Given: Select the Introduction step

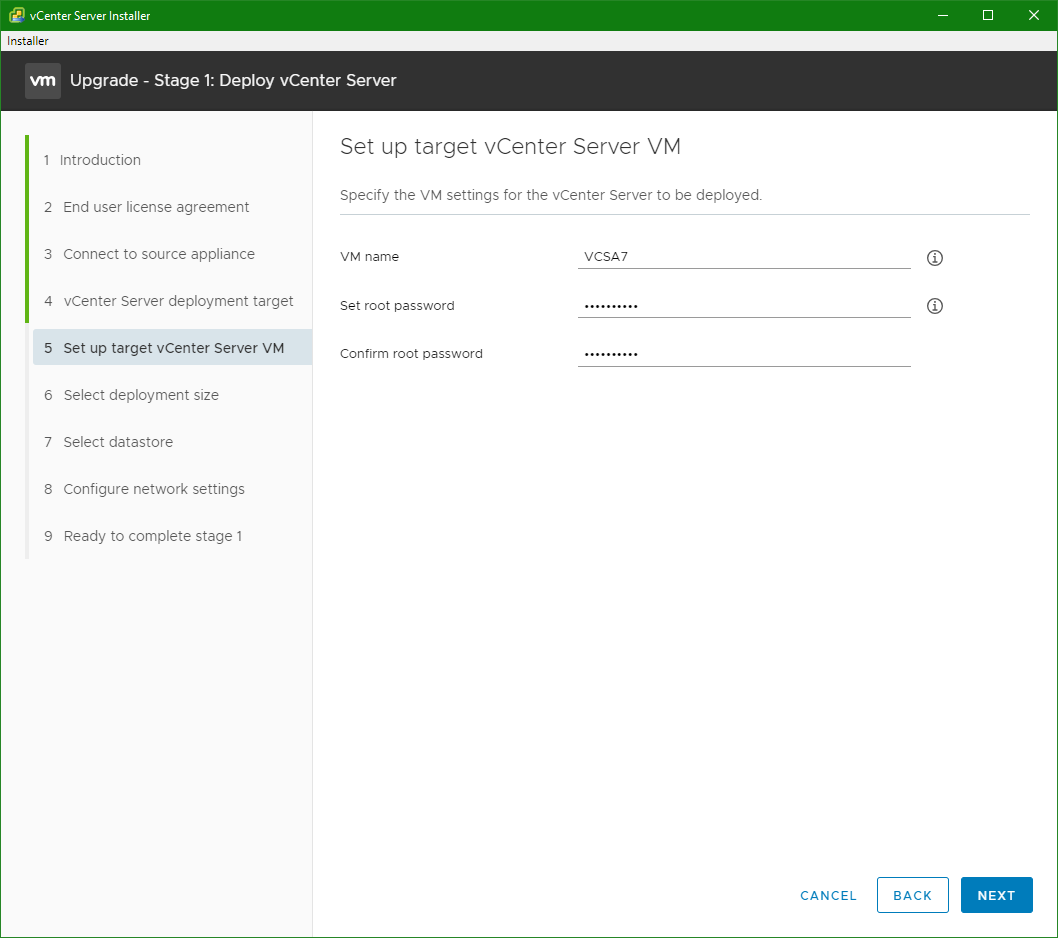Looking at the screenshot, I should 101,159.
